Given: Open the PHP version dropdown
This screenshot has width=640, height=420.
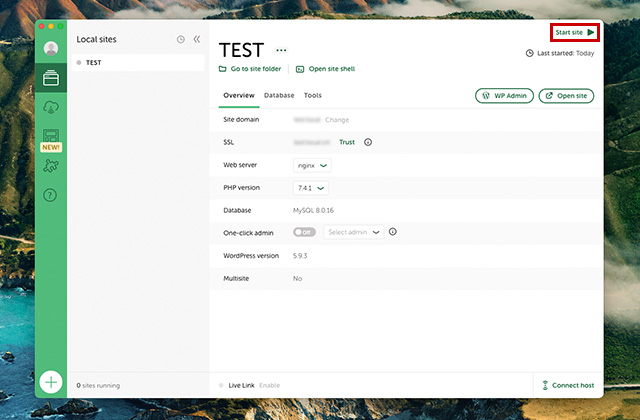Looking at the screenshot, I should [x=311, y=188].
